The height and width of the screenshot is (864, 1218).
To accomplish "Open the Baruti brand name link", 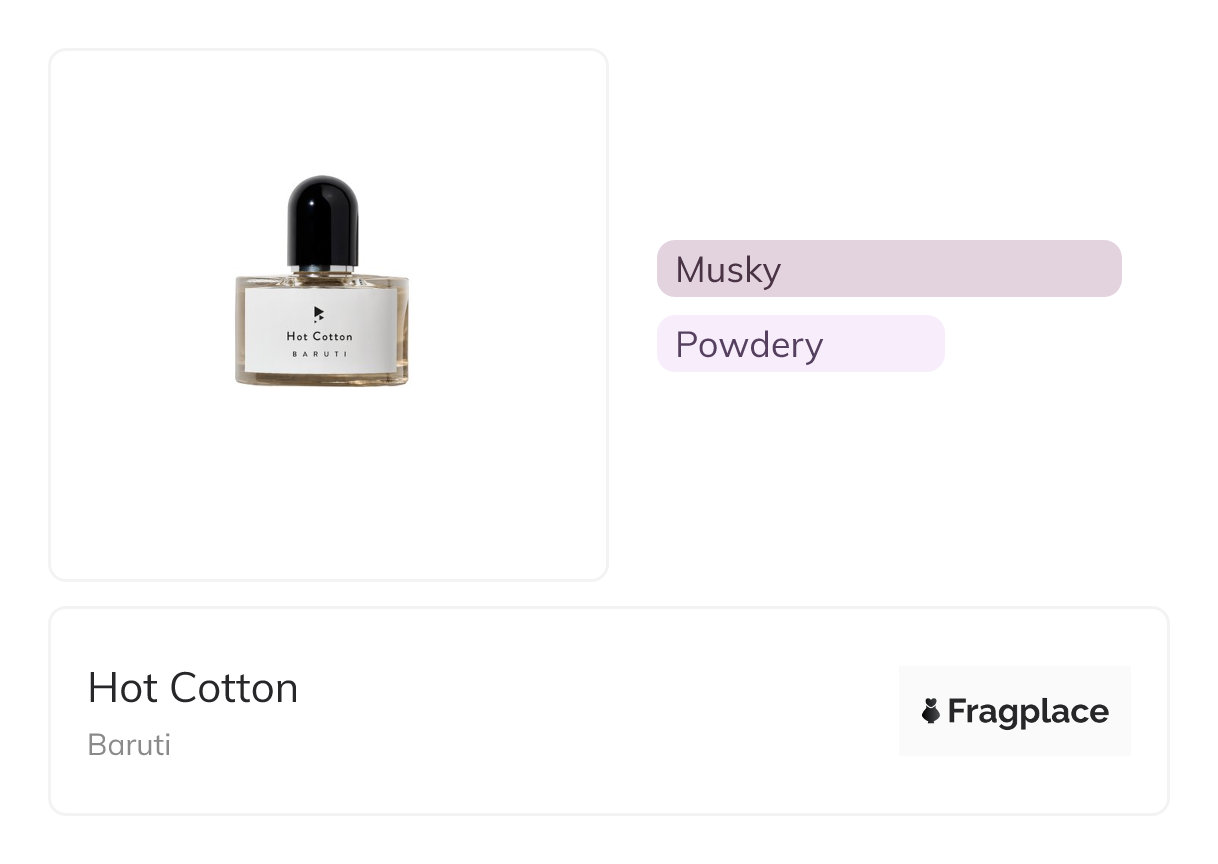I will click(129, 745).
